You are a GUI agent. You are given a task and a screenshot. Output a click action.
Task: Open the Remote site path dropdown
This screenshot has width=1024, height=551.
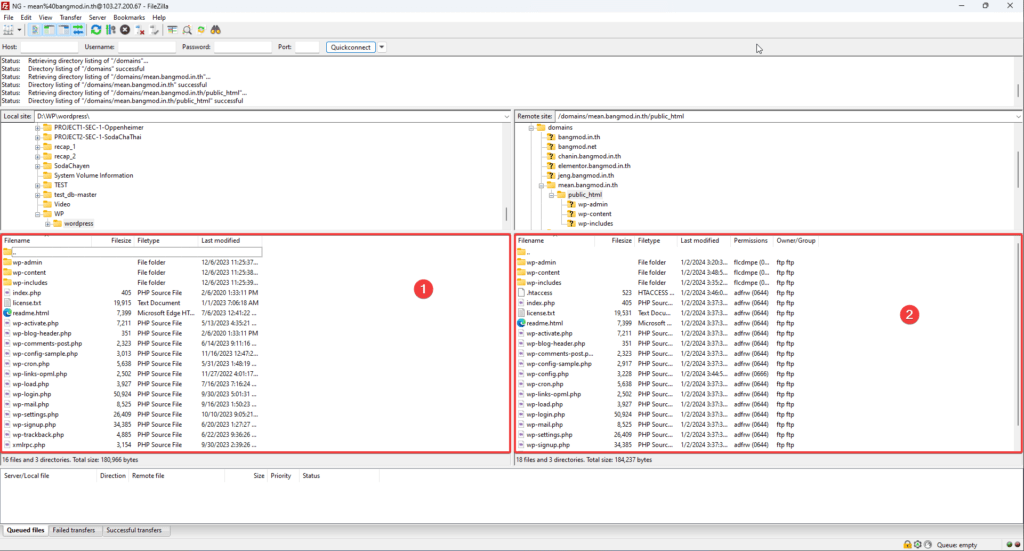click(1017, 116)
